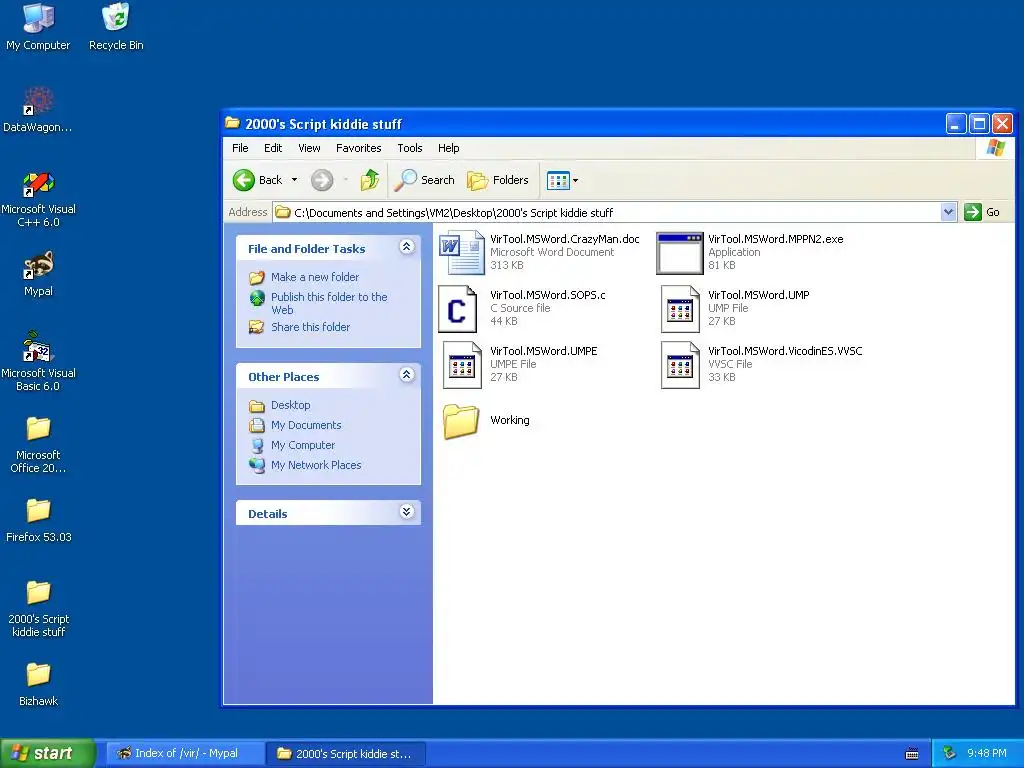Expand the Address bar dropdown arrow
The width and height of the screenshot is (1024, 768).
tap(948, 212)
